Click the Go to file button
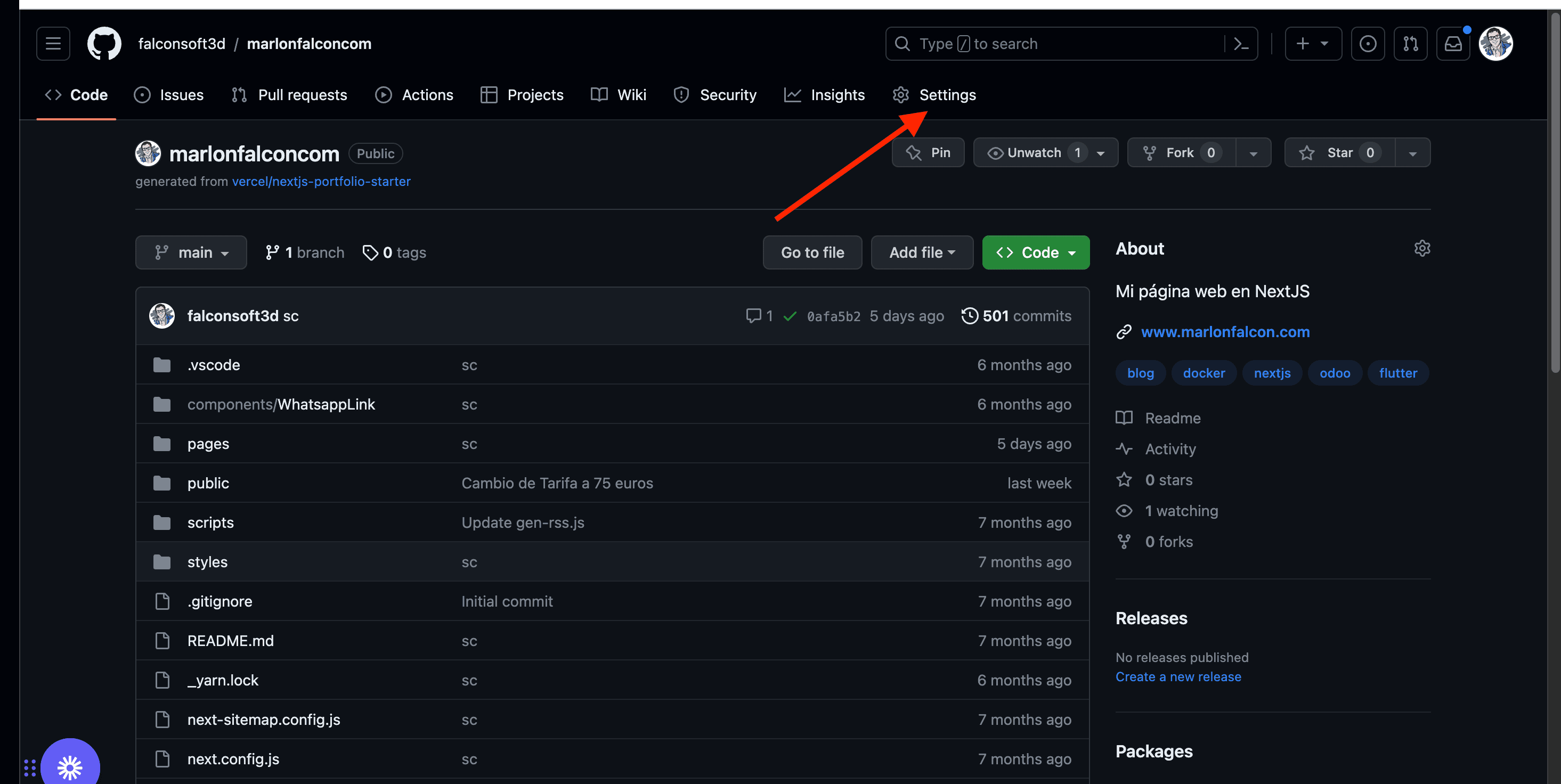1561x784 pixels. click(x=812, y=252)
